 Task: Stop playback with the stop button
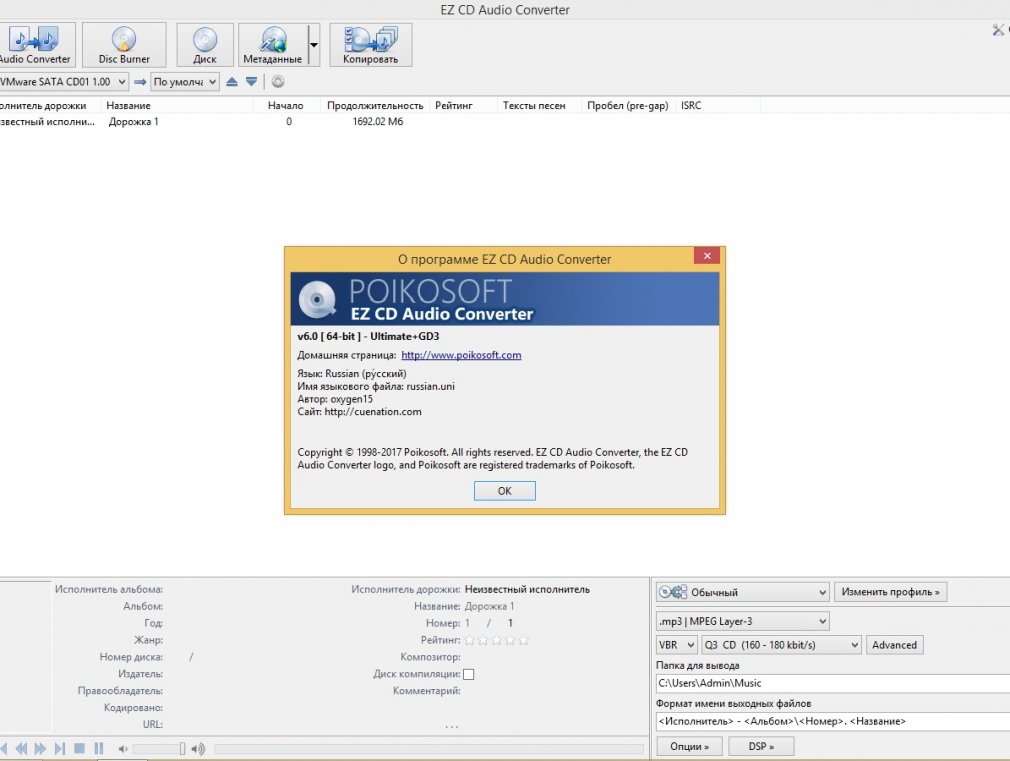coord(79,748)
